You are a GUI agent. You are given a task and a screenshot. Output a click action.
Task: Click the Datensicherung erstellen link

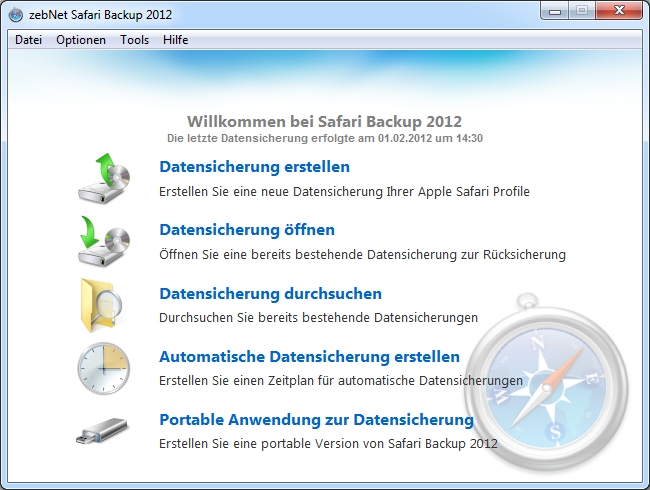(255, 167)
